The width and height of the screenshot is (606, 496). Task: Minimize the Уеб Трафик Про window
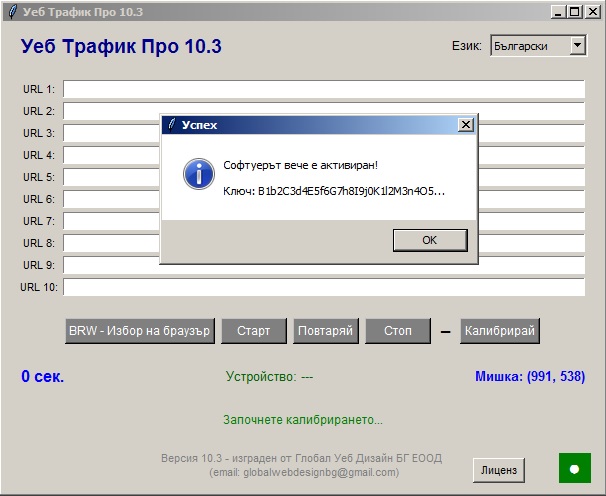click(x=558, y=12)
